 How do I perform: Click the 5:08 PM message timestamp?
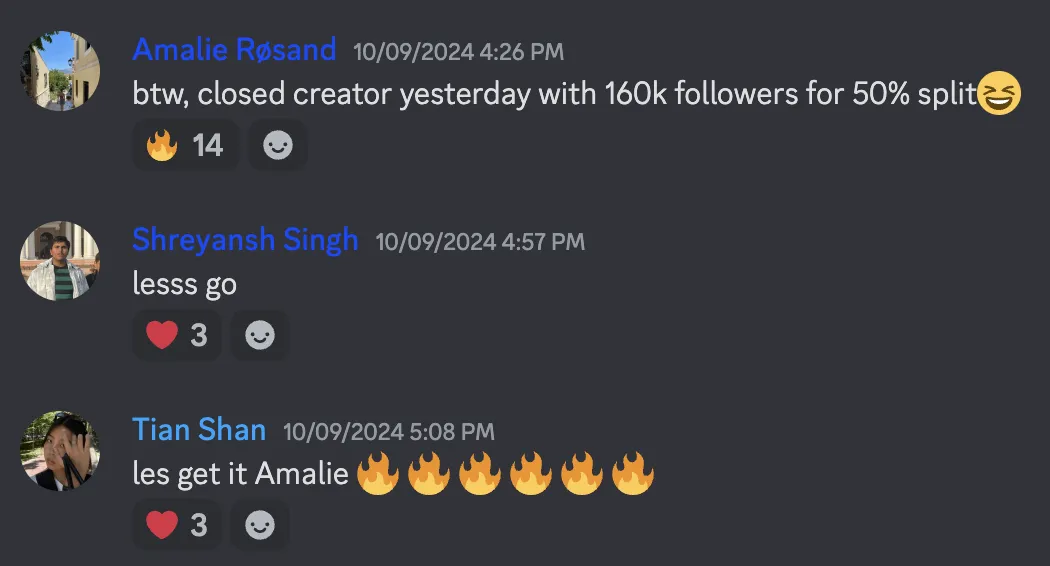point(389,432)
